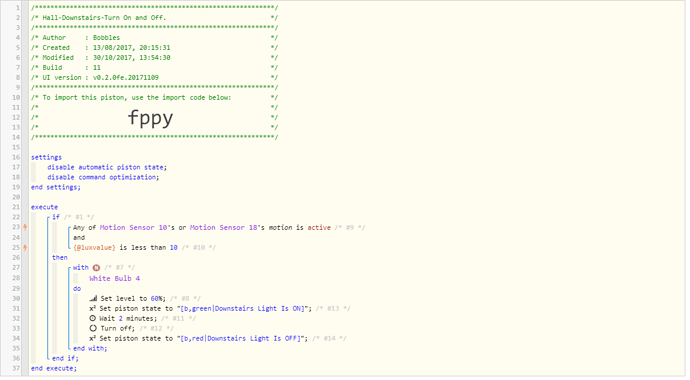Click the 'then' keyword on line 26
This screenshot has height=380, width=690.
pyautogui.click(x=60, y=258)
